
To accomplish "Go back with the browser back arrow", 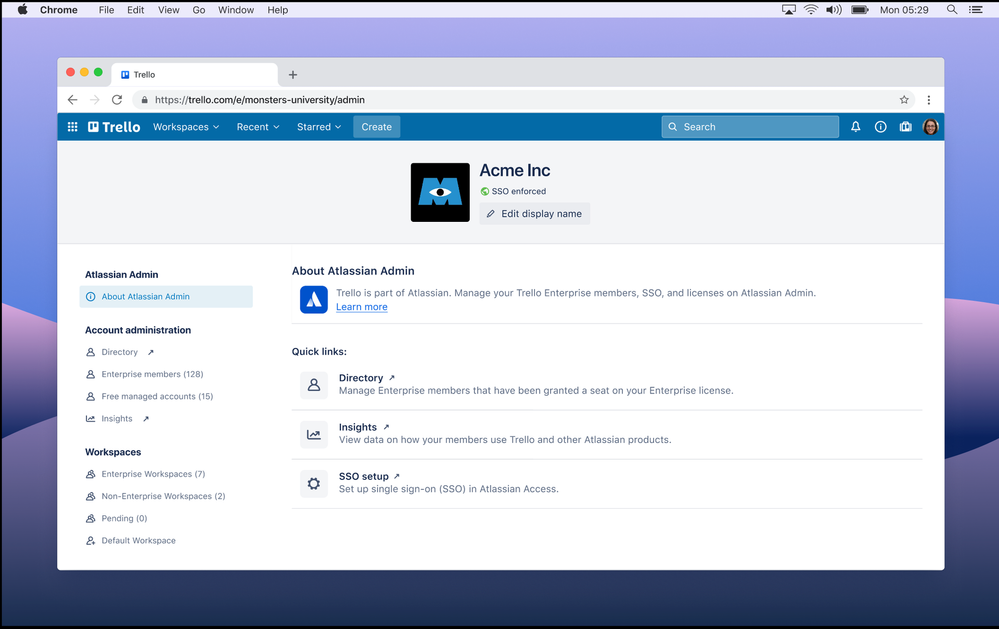I will click(73, 99).
